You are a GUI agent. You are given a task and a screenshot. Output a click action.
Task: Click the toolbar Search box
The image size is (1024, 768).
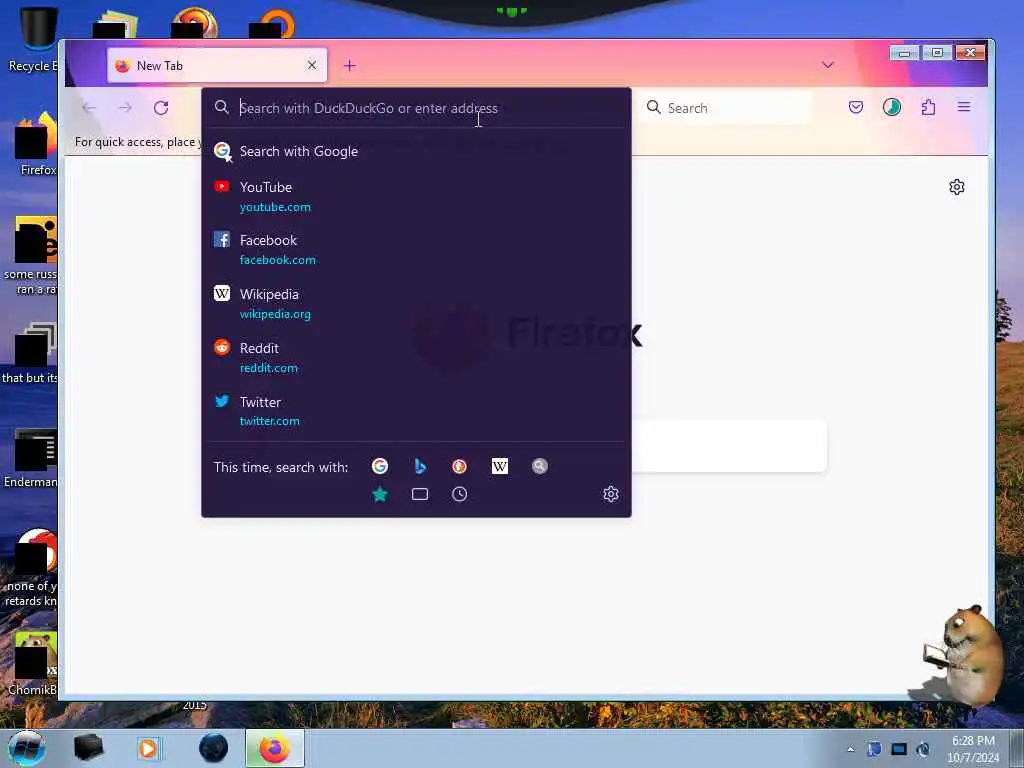click(726, 108)
